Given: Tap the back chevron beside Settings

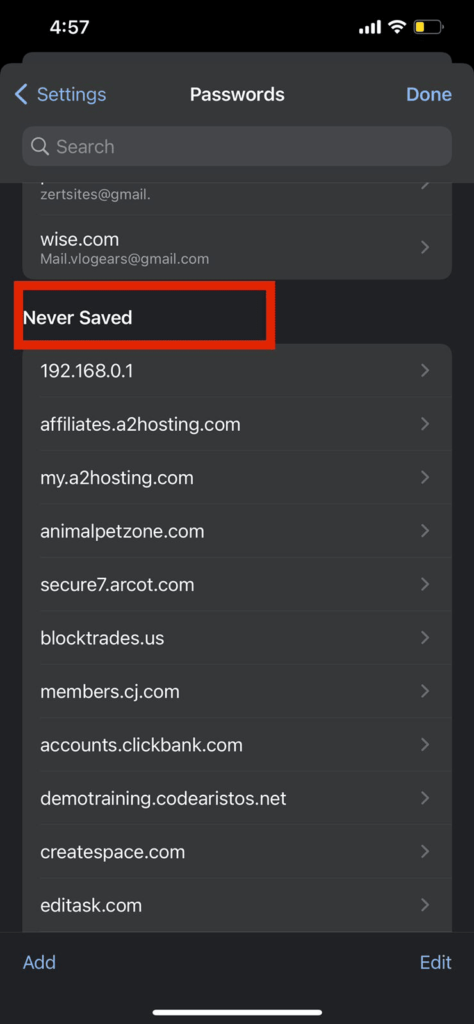Looking at the screenshot, I should (22, 95).
